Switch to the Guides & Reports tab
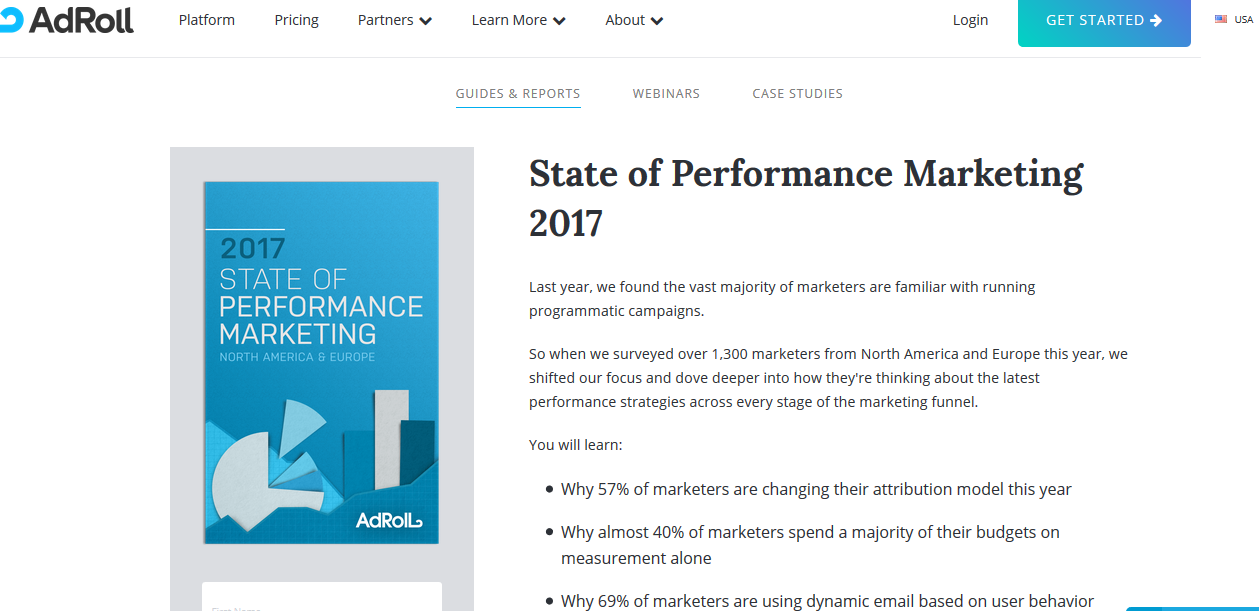The image size is (1259, 611). tap(518, 94)
